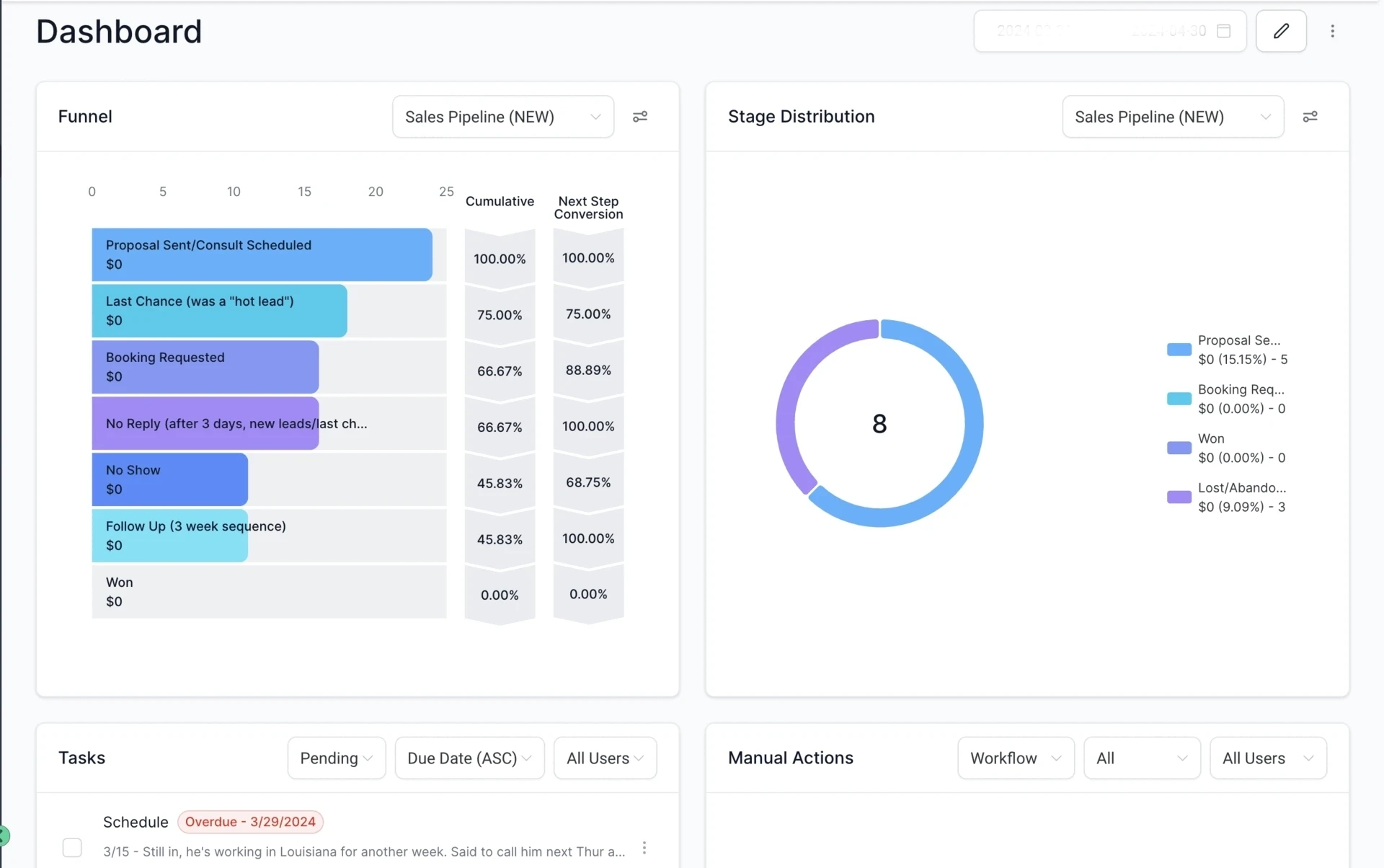Open the Stage Distribution filter settings icon
Image resolution: width=1384 pixels, height=868 pixels.
(x=1310, y=116)
